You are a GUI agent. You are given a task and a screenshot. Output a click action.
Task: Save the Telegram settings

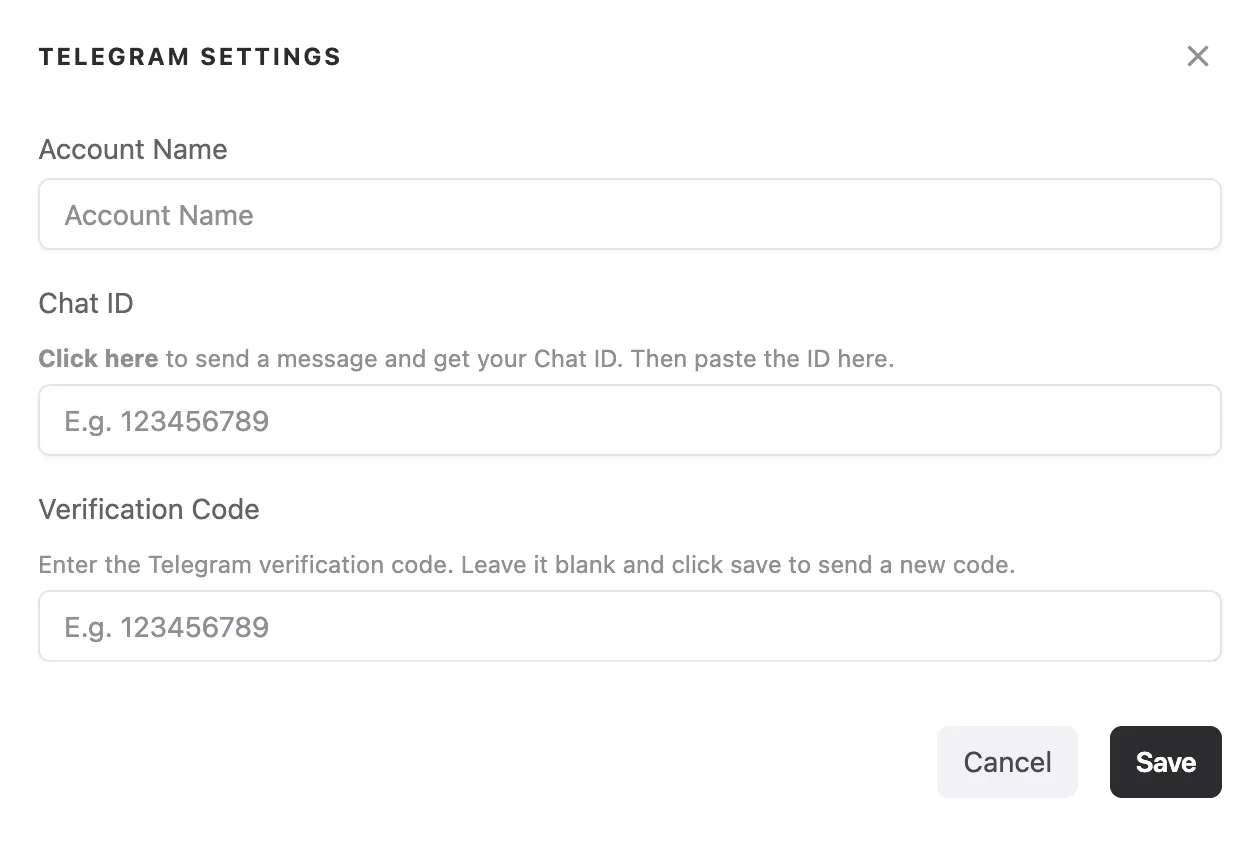point(1165,762)
